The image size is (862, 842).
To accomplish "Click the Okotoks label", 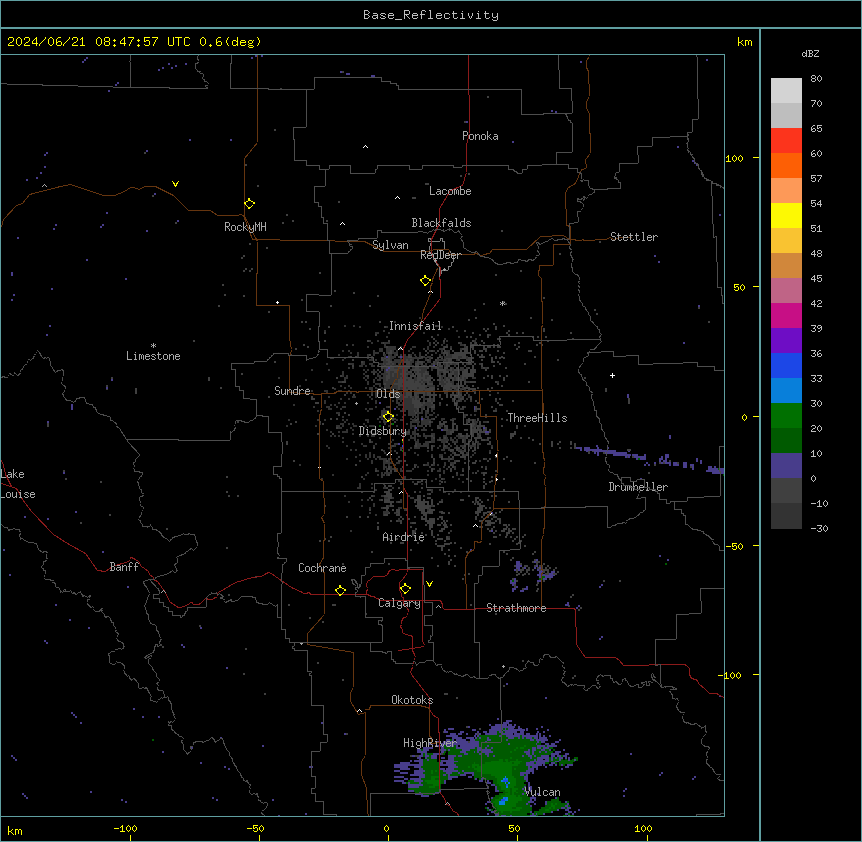I will point(412,700).
